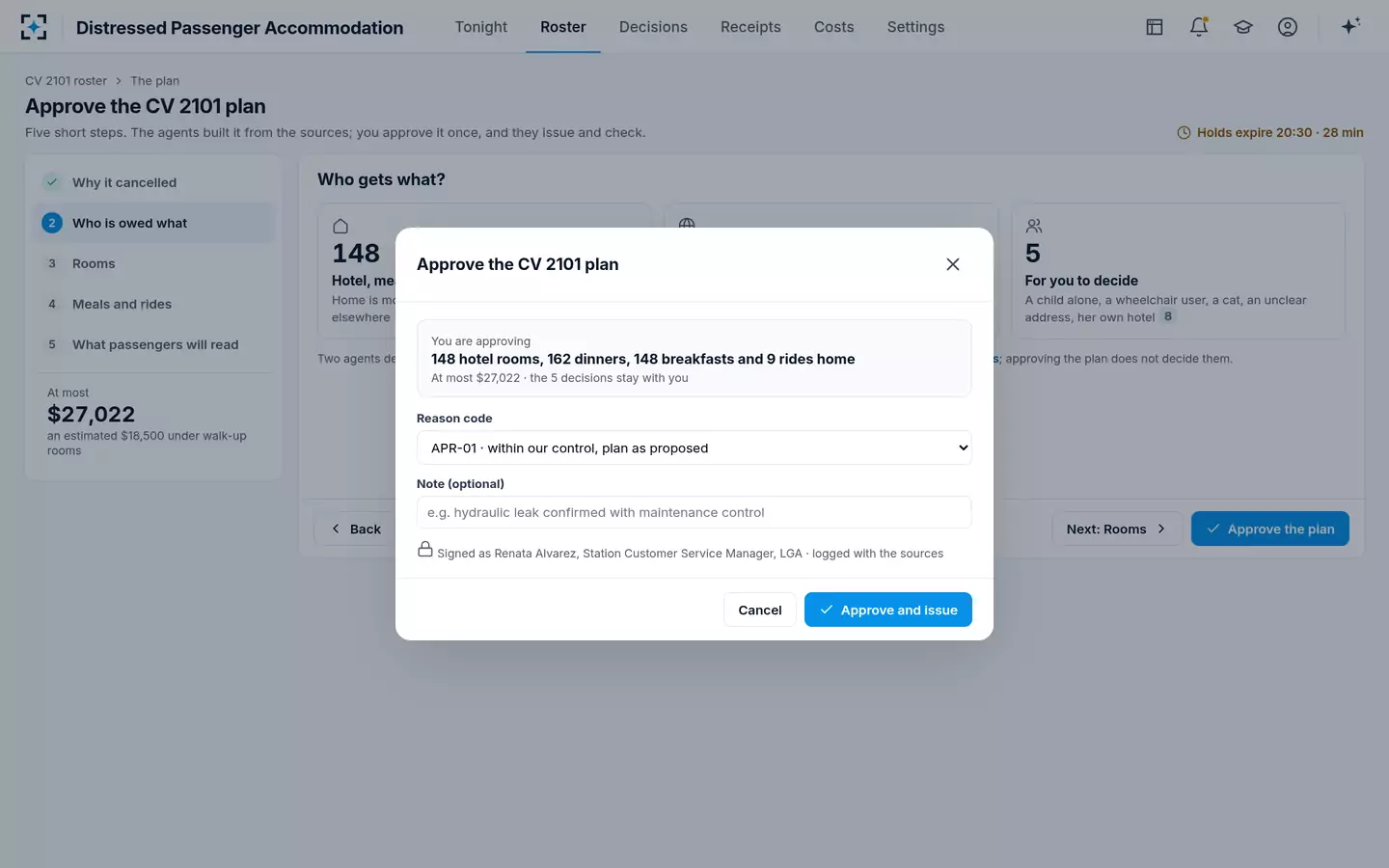Viewport: 1389px width, 868px height.
Task: Open the Costs tab
Action: [x=834, y=27]
